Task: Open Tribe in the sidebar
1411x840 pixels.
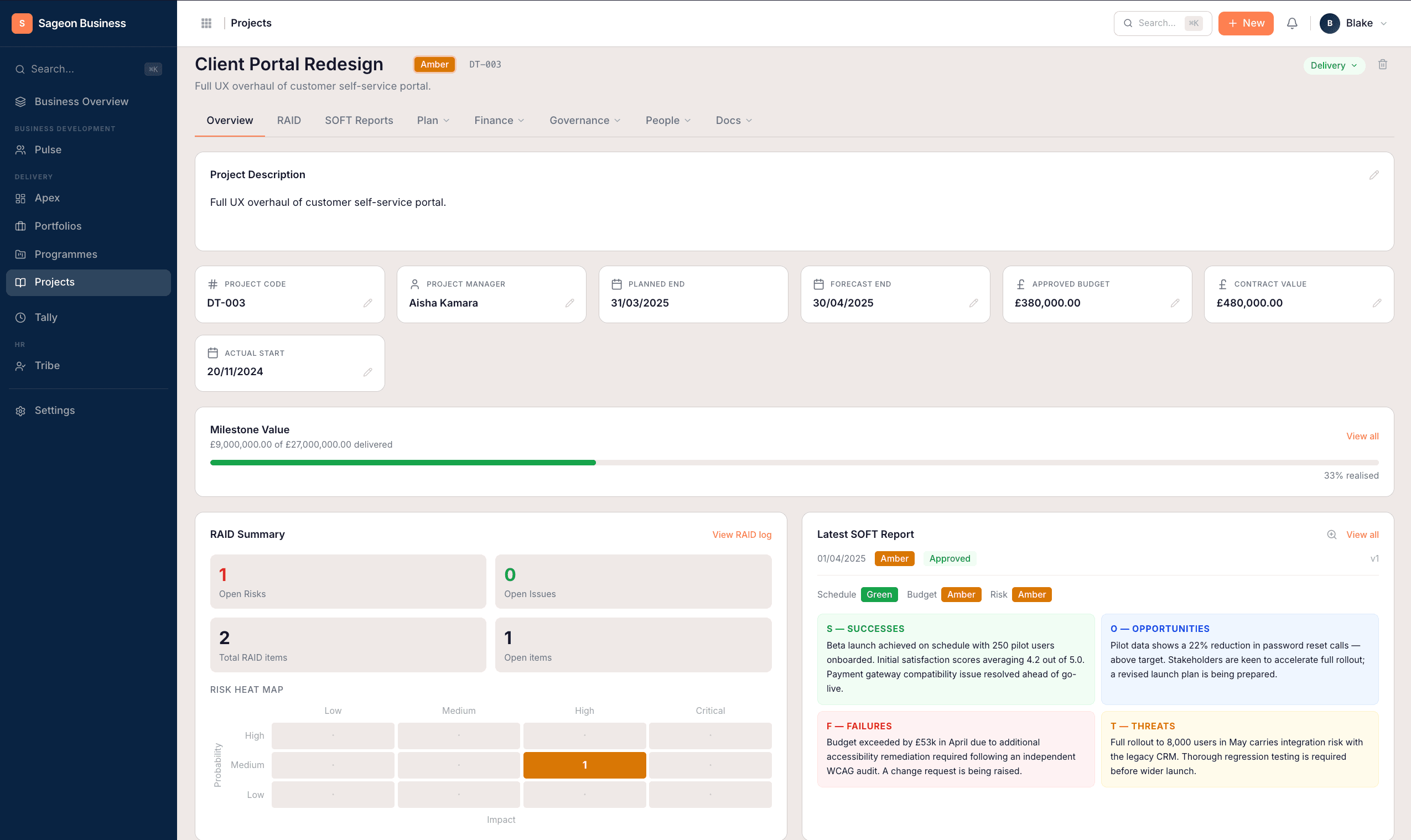Action: click(x=89, y=366)
